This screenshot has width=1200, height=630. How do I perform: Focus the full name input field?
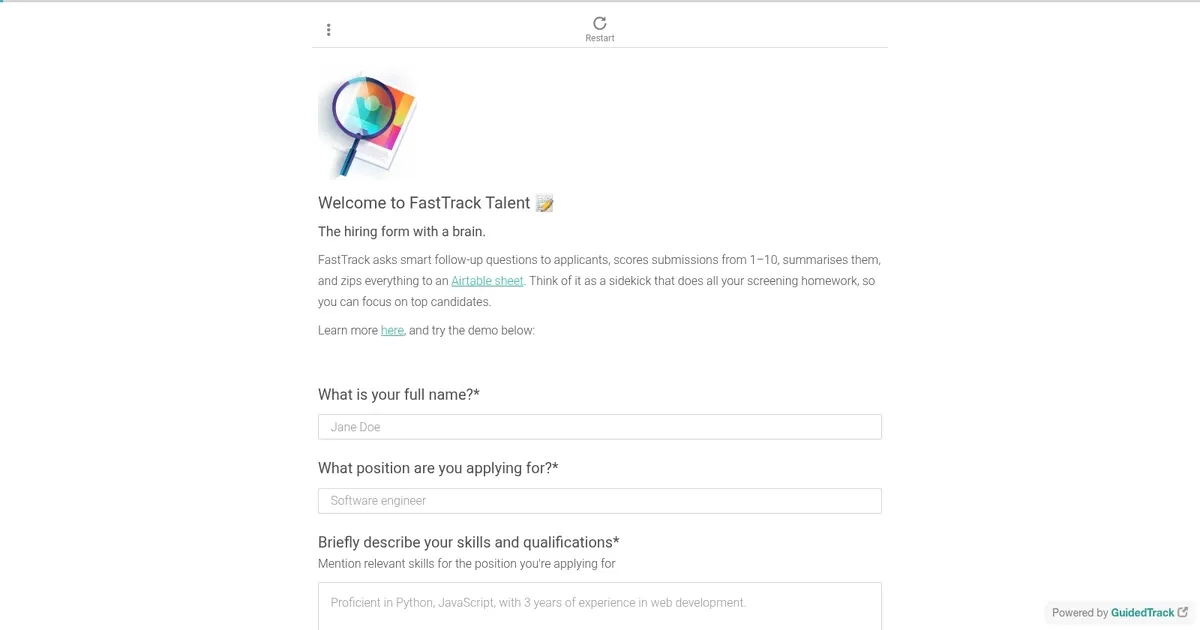(600, 427)
